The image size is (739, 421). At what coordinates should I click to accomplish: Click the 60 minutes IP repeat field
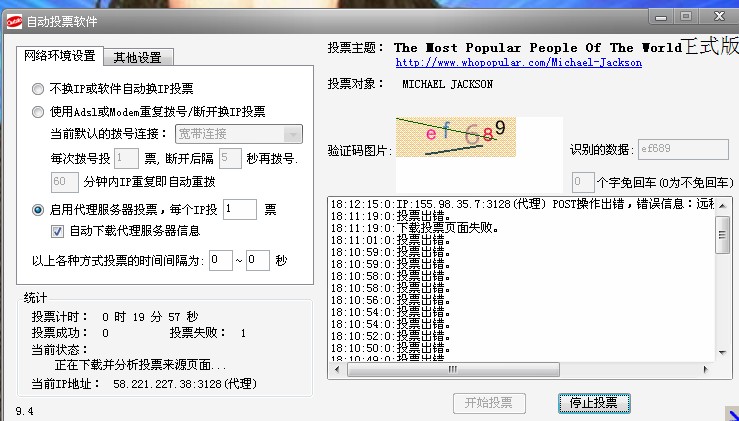click(65, 182)
